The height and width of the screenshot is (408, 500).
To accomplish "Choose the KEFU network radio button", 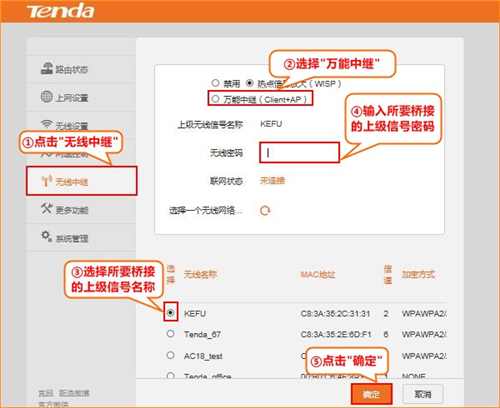I will [171, 313].
